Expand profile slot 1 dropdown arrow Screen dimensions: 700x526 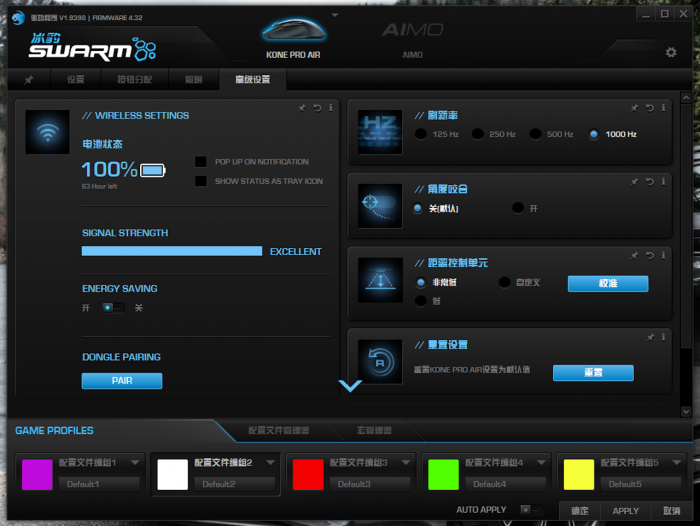(x=135, y=463)
